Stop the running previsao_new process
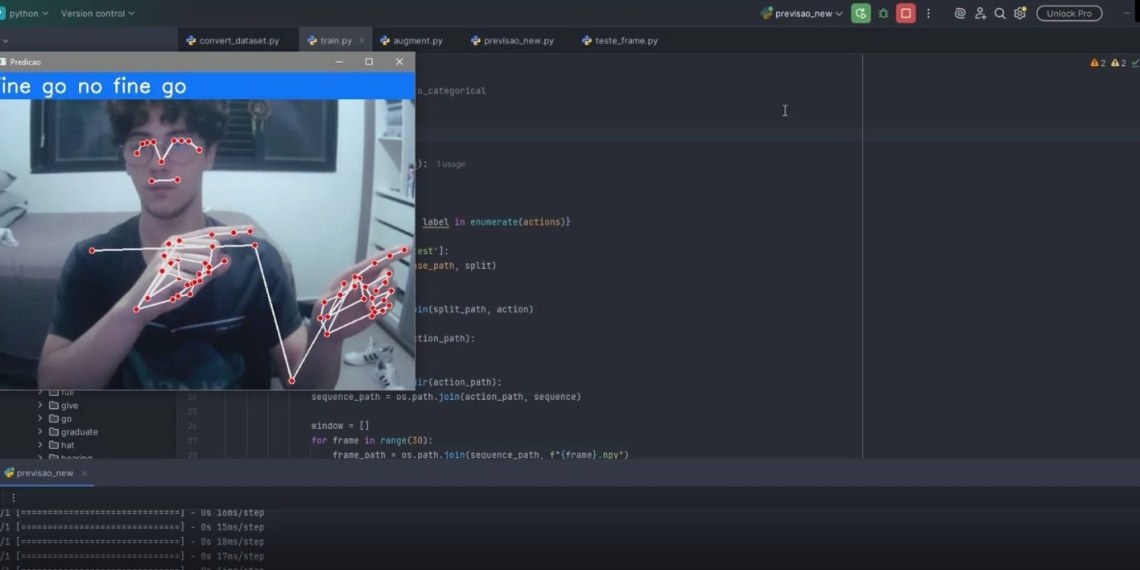Viewport: 1140px width, 570px height. [906, 13]
